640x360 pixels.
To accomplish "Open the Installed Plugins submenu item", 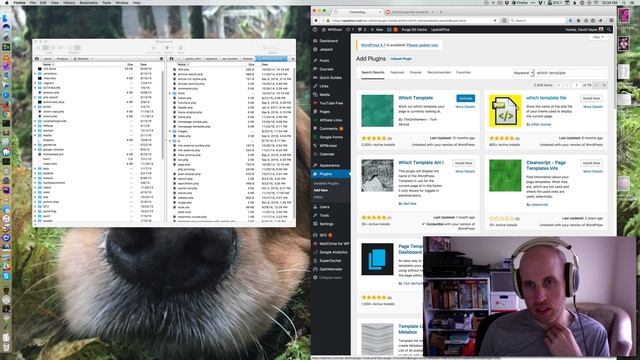I will pyautogui.click(x=326, y=184).
